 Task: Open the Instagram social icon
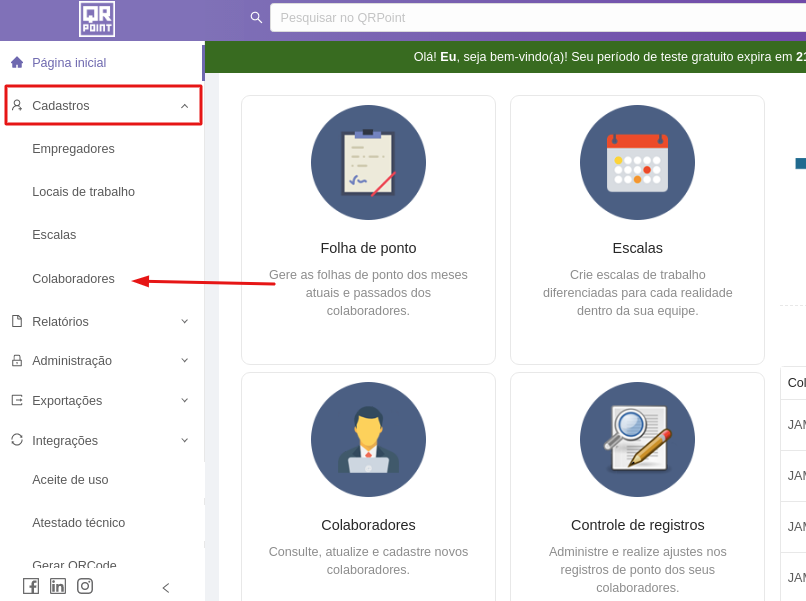tap(85, 586)
